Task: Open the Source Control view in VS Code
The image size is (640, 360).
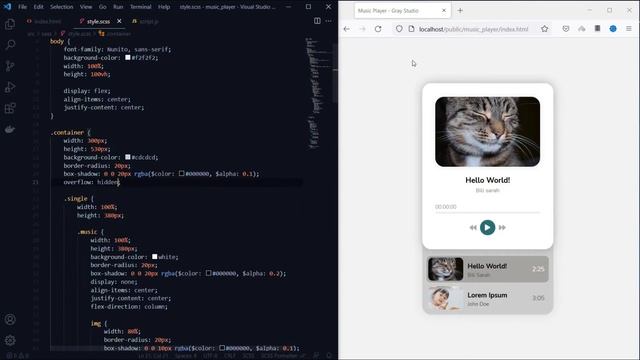Action: [10, 66]
